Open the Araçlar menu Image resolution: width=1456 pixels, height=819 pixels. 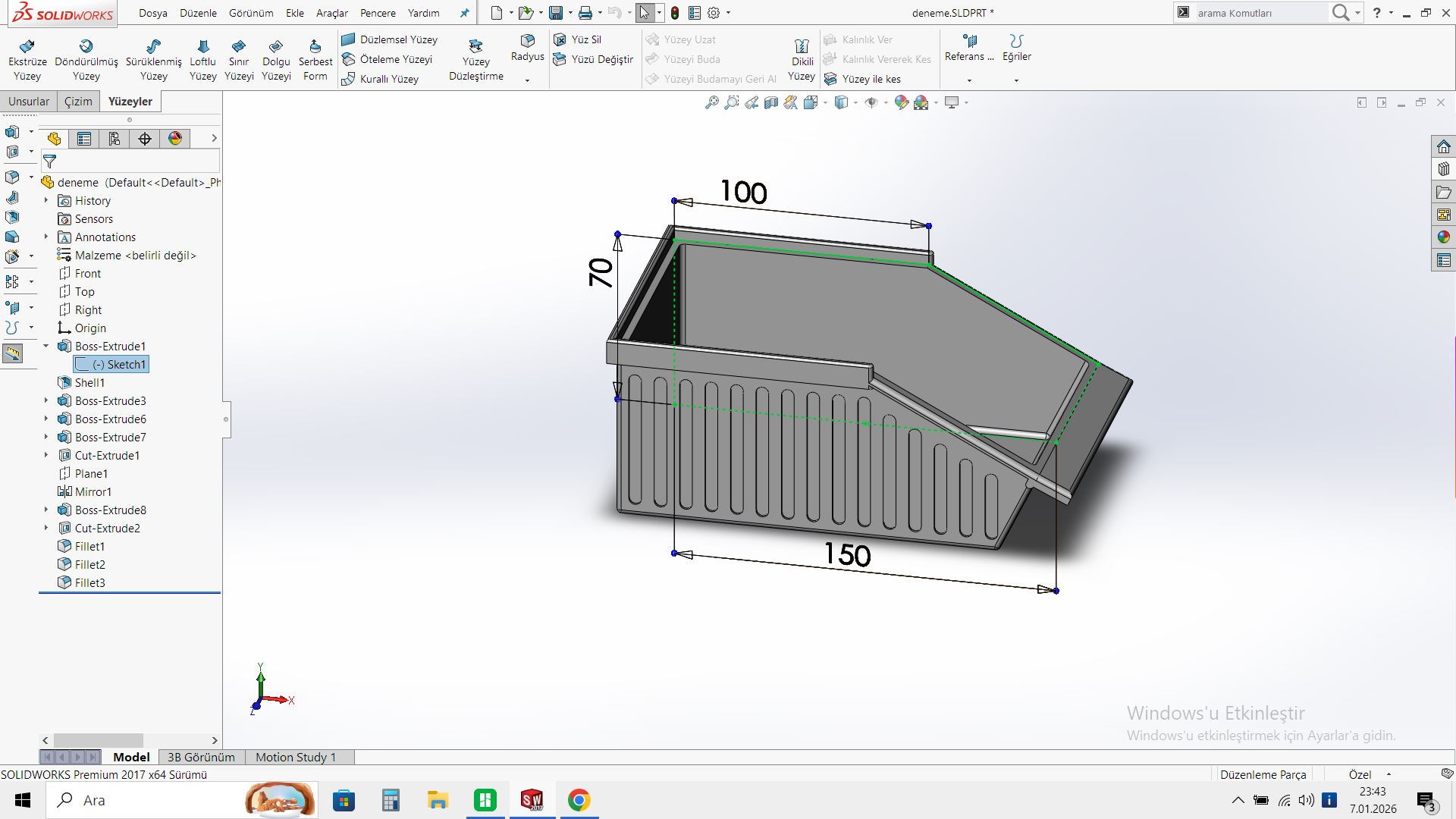pyautogui.click(x=331, y=13)
